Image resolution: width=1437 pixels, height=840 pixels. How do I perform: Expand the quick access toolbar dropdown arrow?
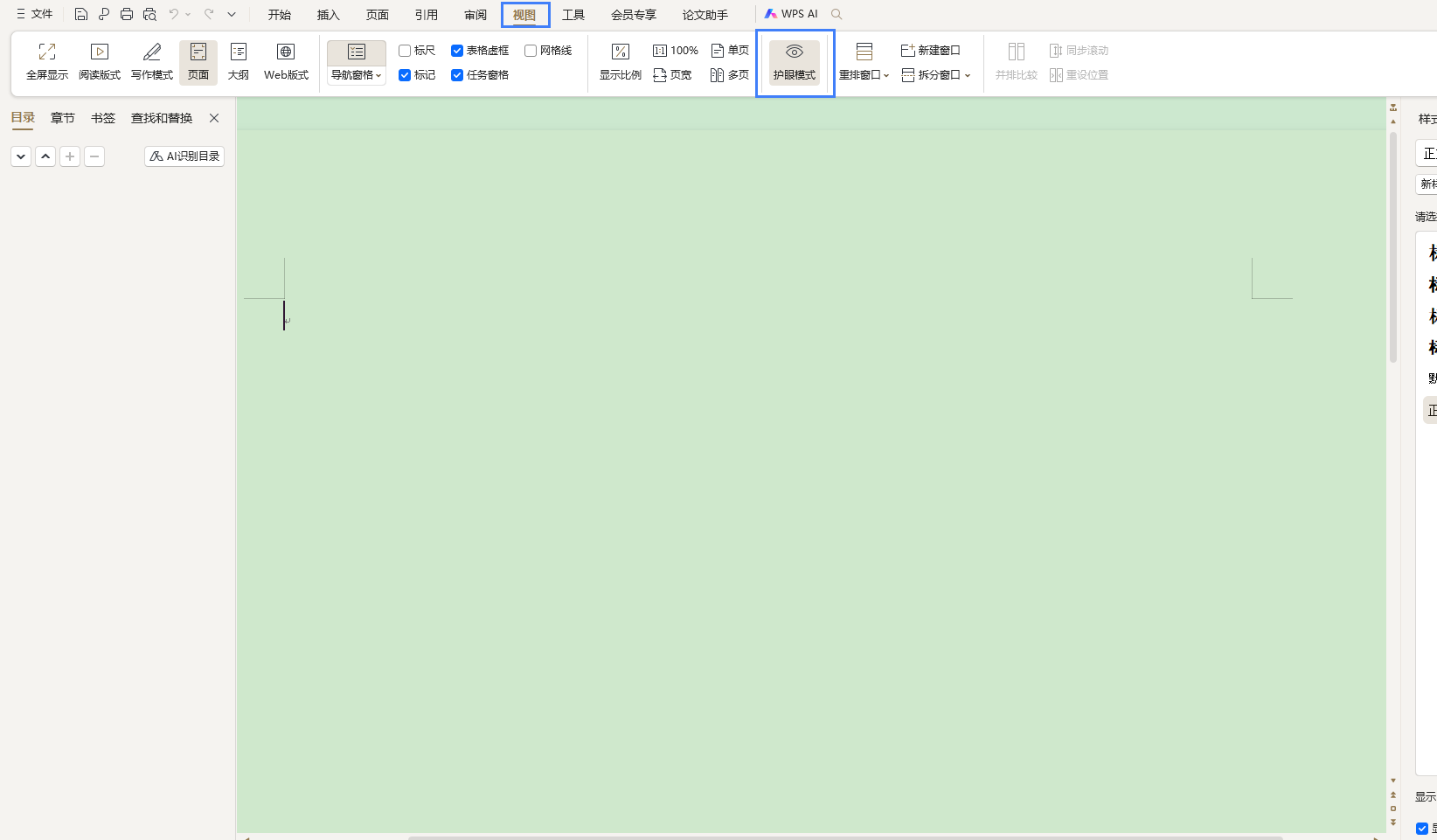tap(232, 14)
